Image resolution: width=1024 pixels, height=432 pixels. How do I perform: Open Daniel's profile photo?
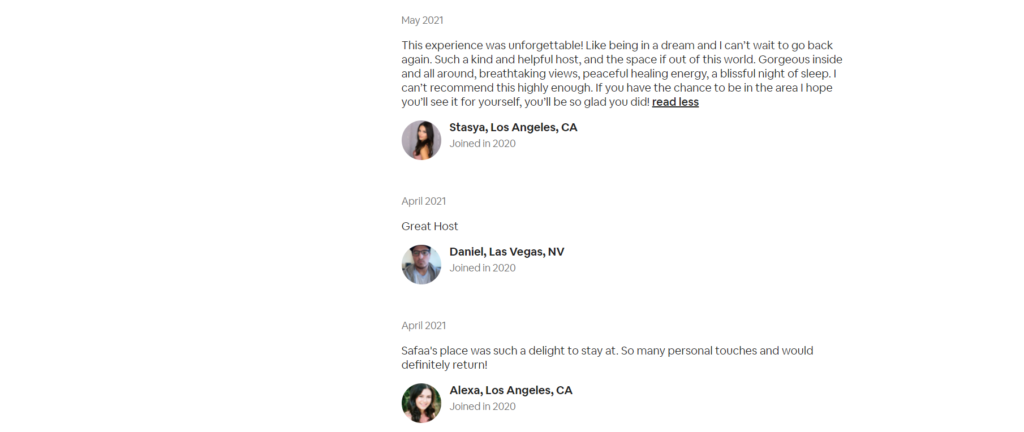pos(421,264)
